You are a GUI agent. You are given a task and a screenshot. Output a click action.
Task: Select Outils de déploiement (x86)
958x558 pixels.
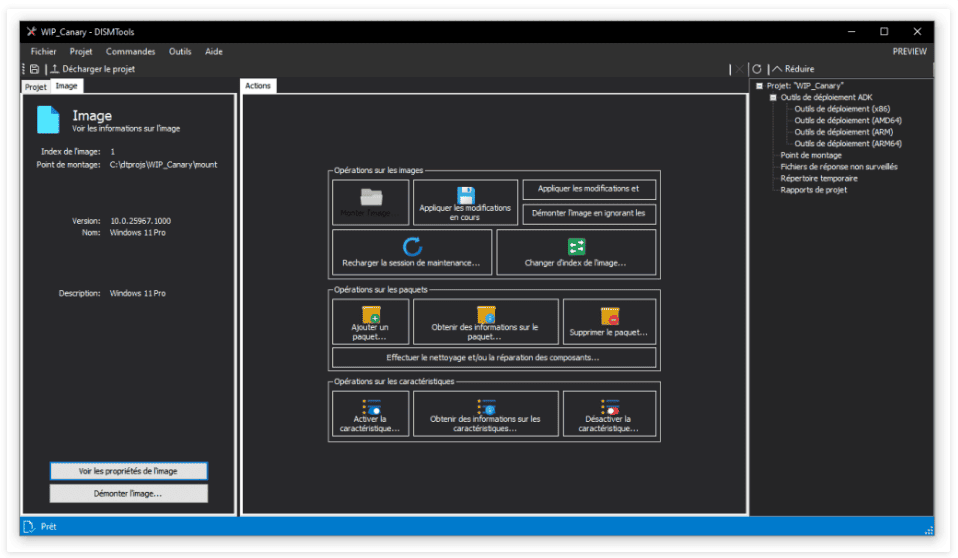click(x=842, y=109)
